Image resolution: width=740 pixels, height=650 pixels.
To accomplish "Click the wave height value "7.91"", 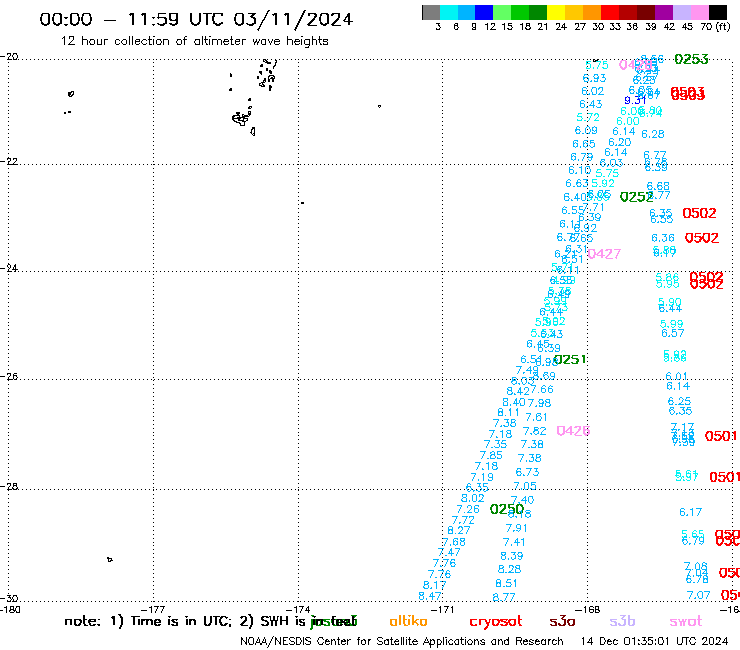I will coord(516,528).
